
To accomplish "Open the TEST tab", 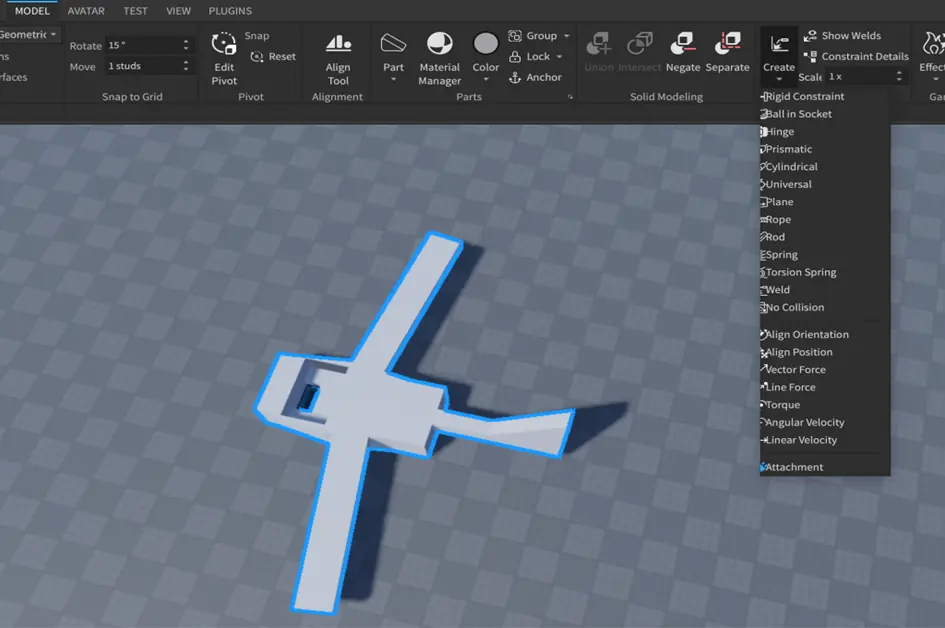I will 135,11.
